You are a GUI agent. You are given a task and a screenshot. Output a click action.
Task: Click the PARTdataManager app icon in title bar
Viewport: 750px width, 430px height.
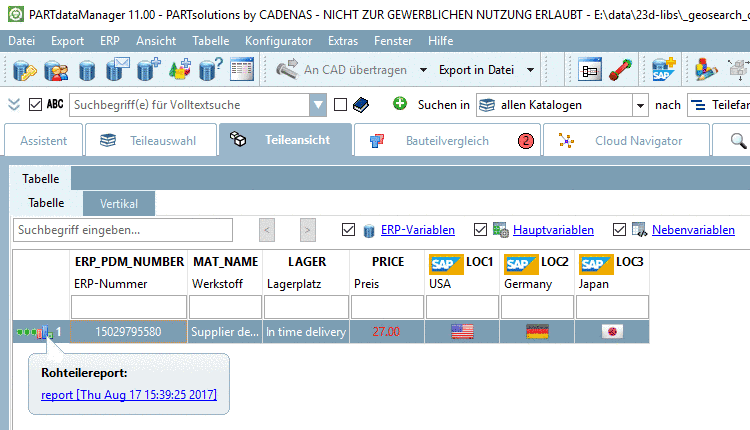point(16,14)
